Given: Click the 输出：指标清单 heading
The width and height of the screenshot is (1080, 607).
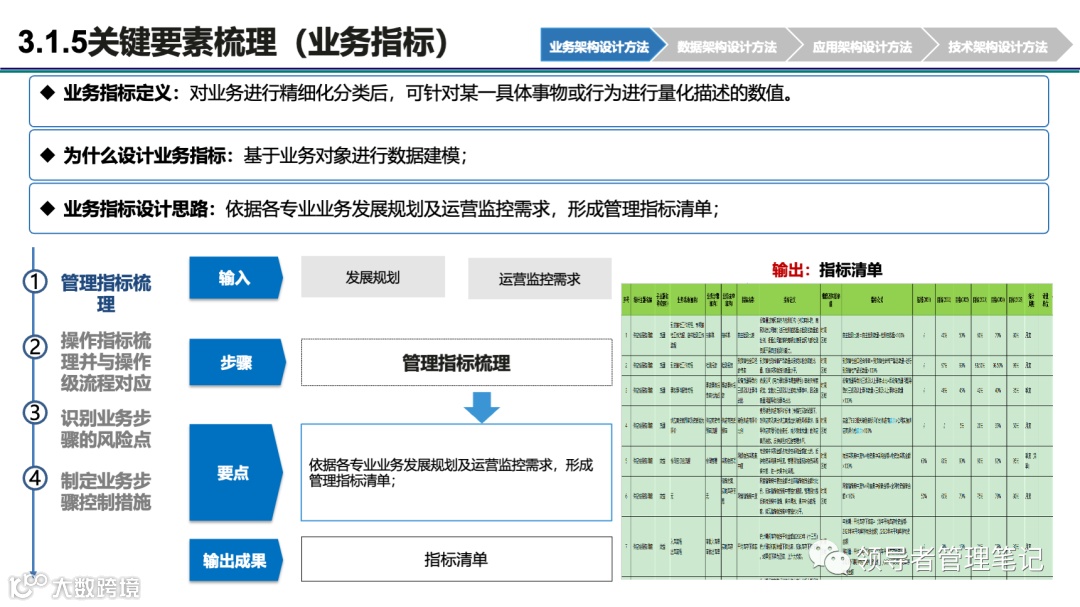Looking at the screenshot, I should (x=827, y=269).
